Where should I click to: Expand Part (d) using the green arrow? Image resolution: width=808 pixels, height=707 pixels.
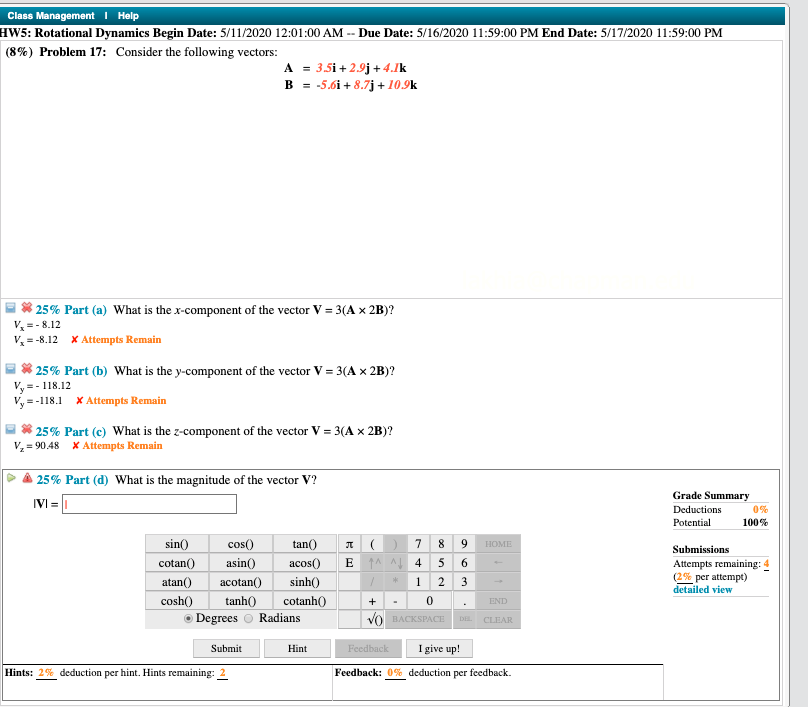click(11, 475)
